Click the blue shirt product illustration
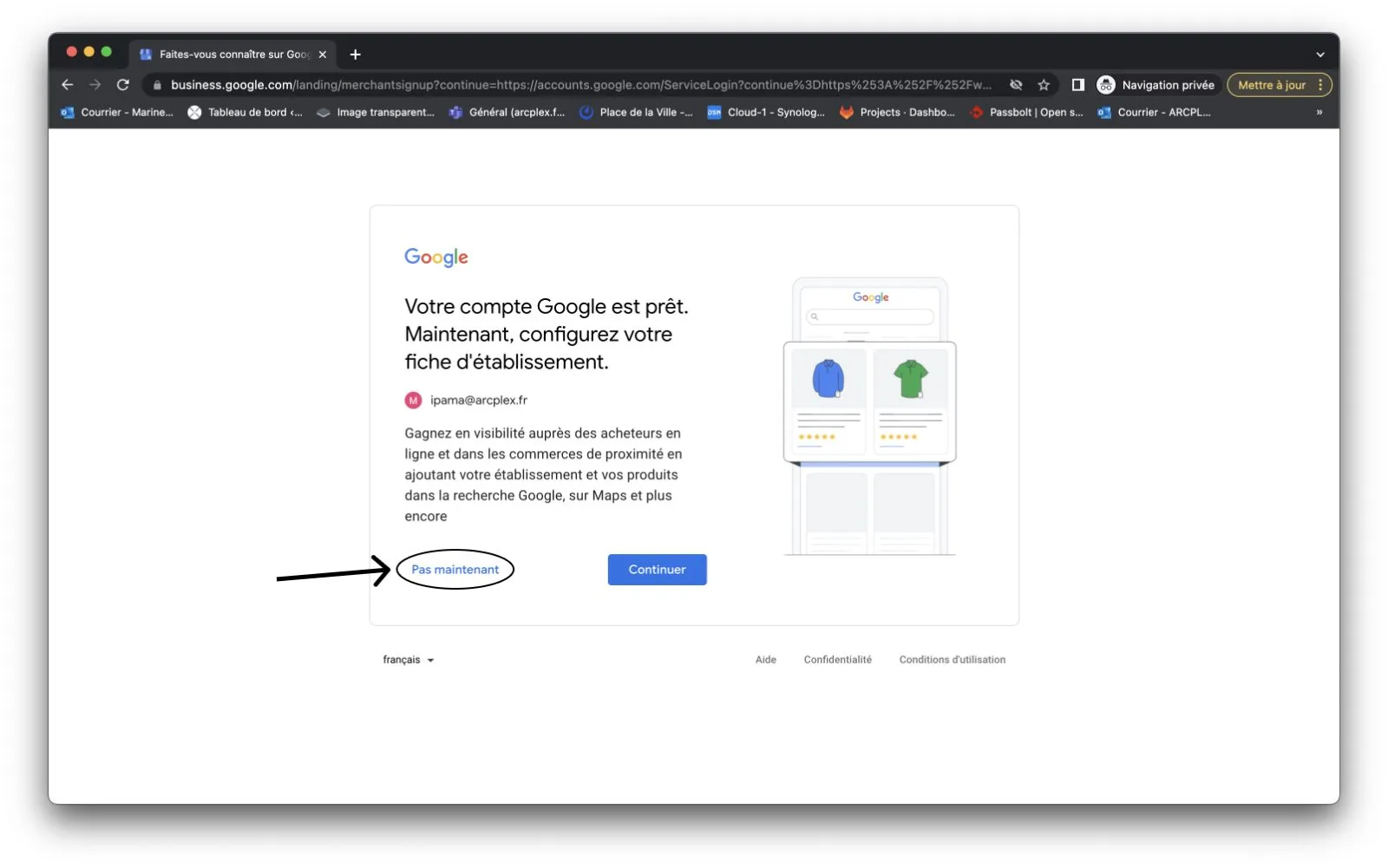 tap(828, 379)
